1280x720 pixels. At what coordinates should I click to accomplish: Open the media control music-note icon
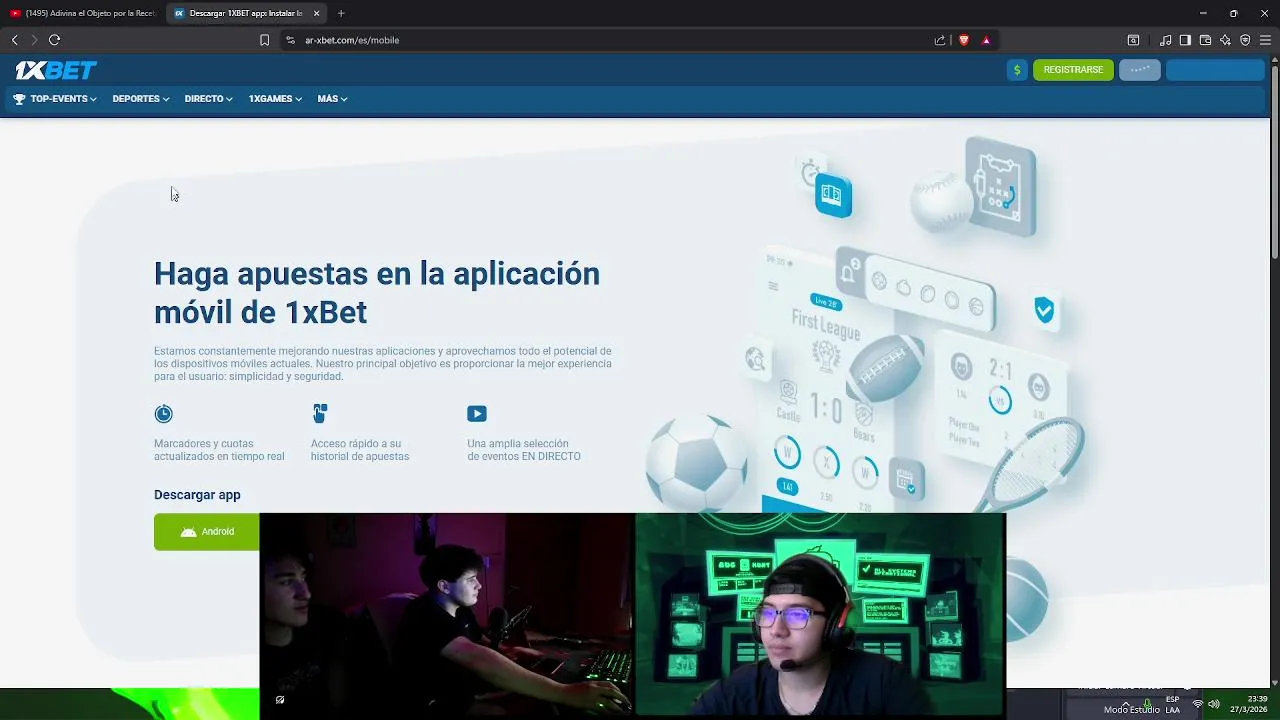[1165, 40]
